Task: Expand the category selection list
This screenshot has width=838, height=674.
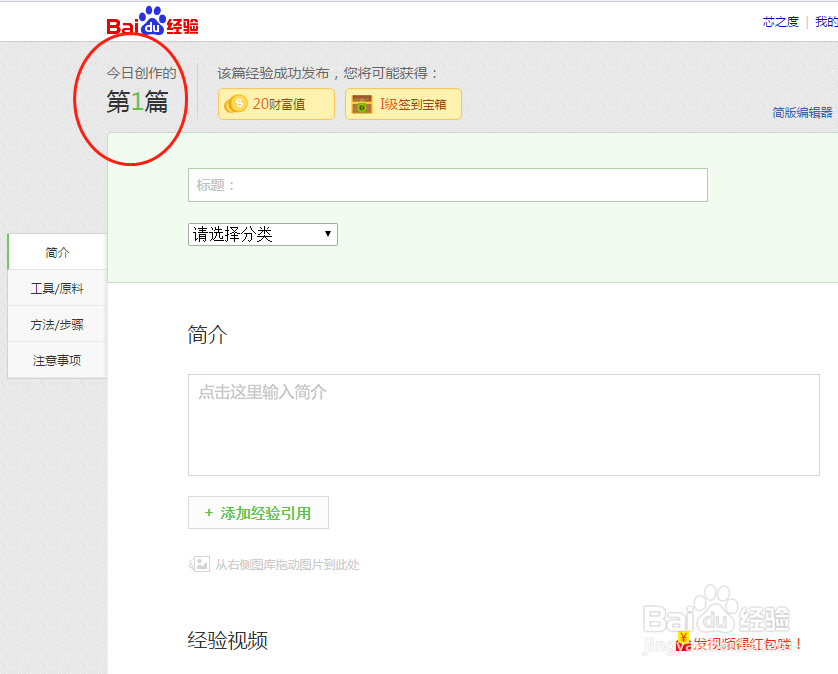Action: (x=262, y=234)
